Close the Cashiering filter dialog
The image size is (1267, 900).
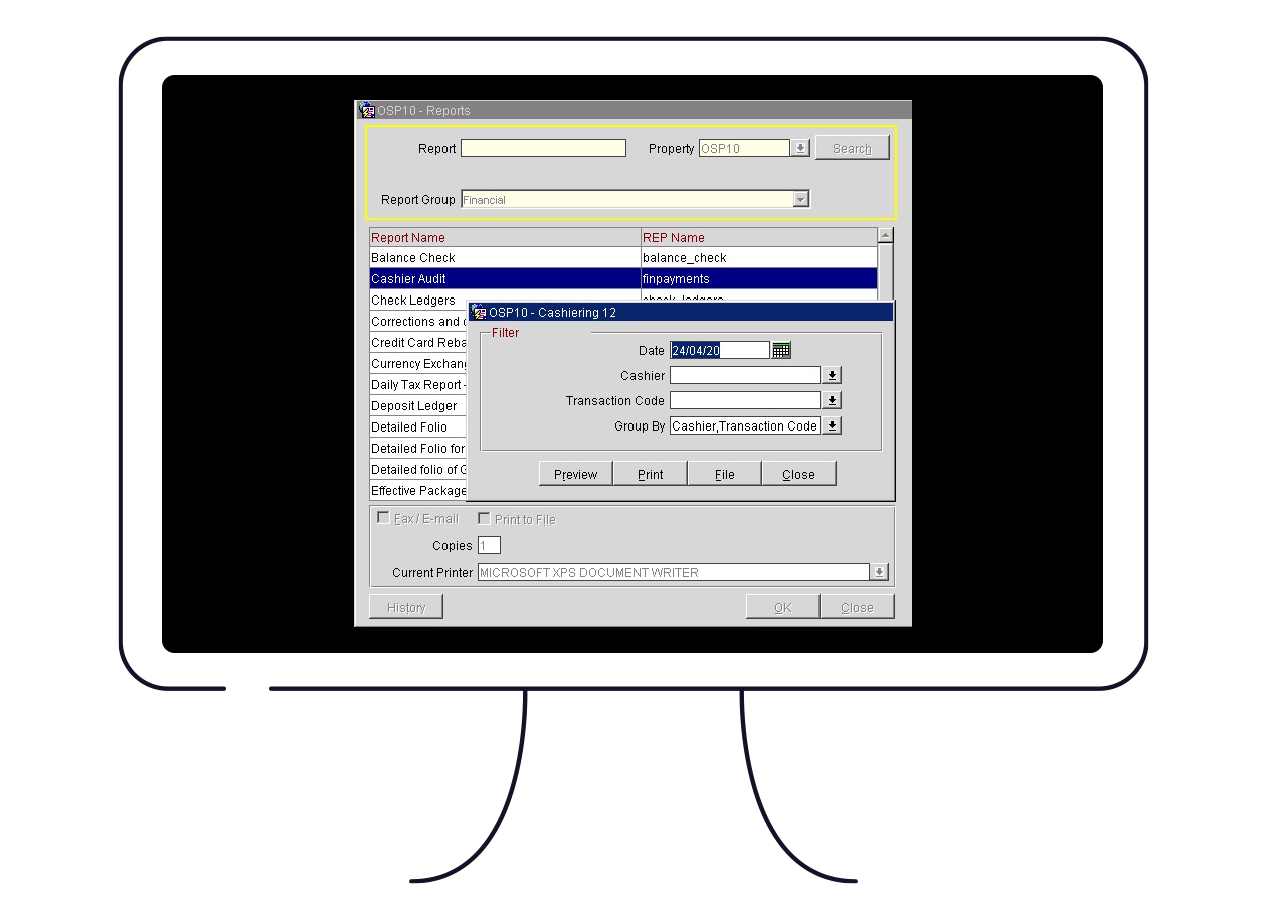point(798,474)
